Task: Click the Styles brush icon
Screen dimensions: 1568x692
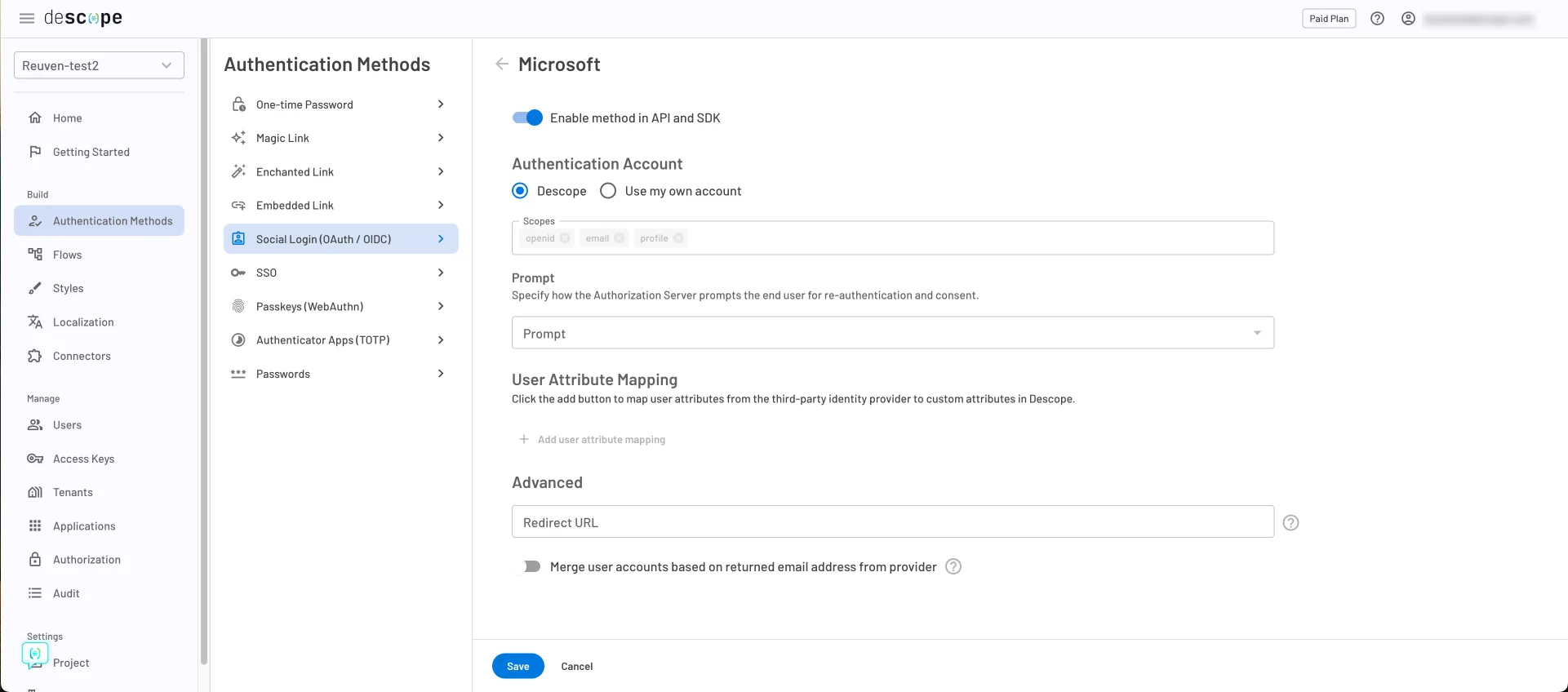Action: click(x=35, y=288)
